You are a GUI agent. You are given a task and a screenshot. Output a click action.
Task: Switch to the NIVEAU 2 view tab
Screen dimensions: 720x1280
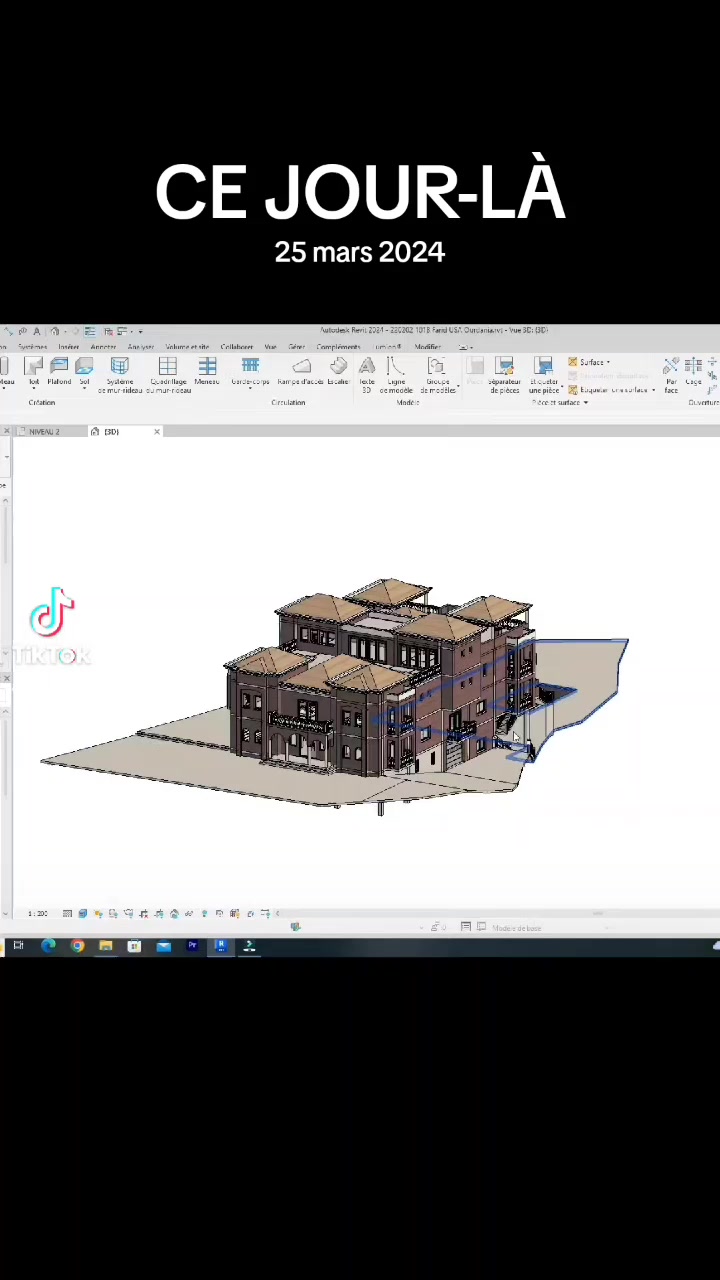[44, 432]
